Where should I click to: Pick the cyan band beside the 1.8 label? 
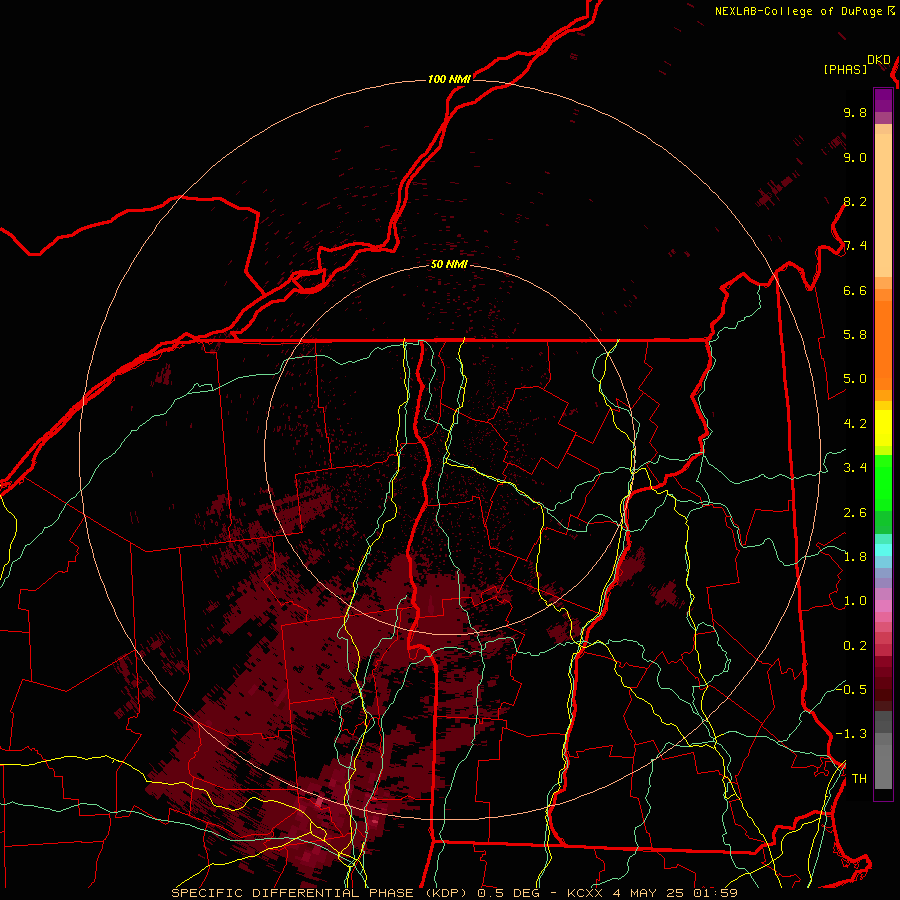883,550
